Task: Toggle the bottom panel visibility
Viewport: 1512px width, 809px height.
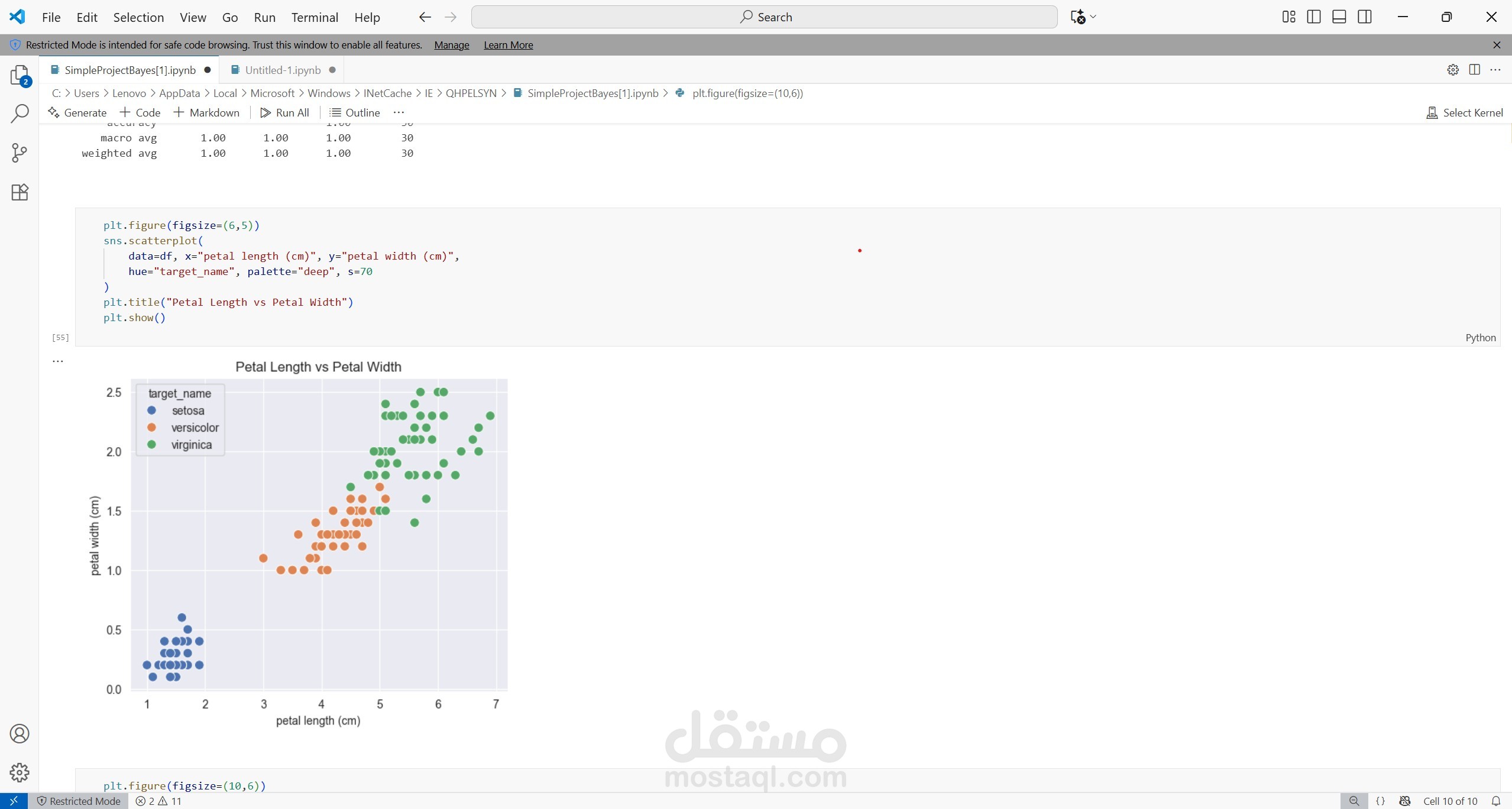Action: click(x=1339, y=17)
